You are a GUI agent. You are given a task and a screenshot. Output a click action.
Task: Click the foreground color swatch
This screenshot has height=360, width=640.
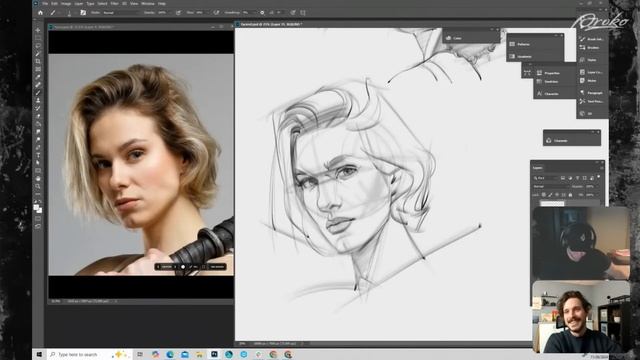tap(36, 207)
